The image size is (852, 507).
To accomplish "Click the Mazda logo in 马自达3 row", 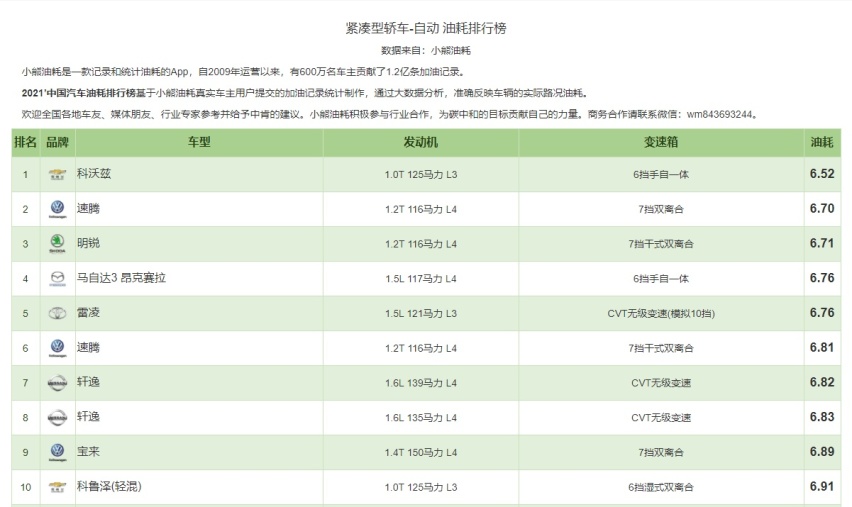I will pyautogui.click(x=57, y=279).
